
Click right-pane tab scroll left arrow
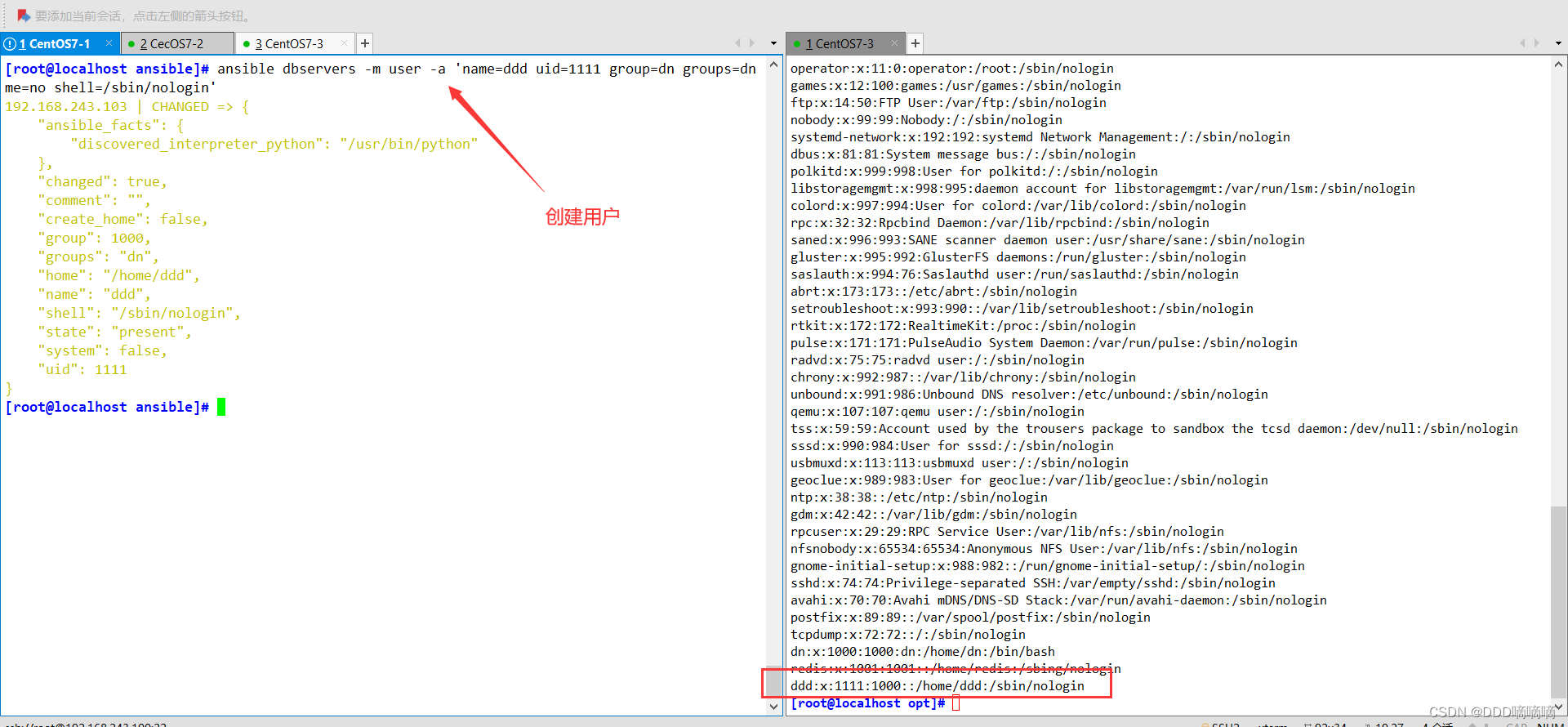click(1522, 43)
